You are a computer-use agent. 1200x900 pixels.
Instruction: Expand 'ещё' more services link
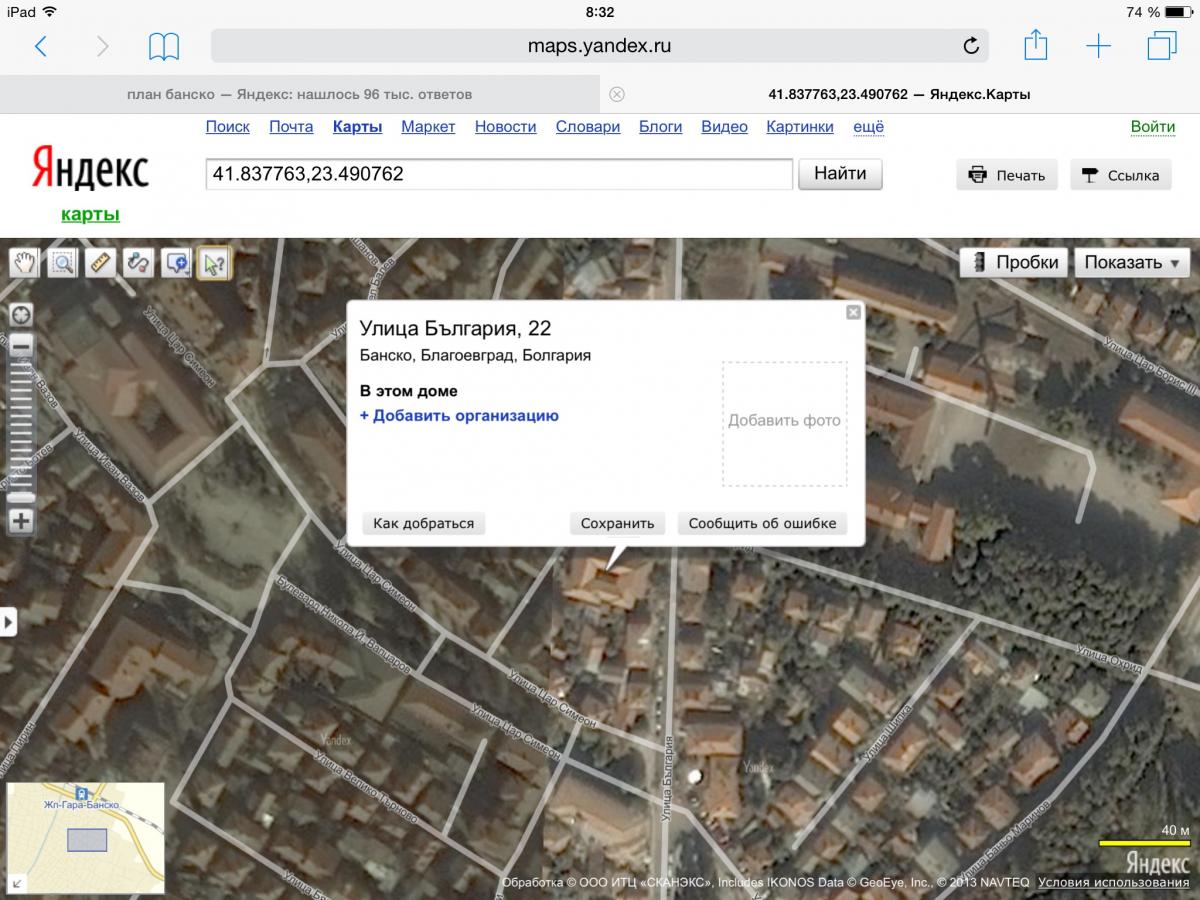tap(868, 127)
